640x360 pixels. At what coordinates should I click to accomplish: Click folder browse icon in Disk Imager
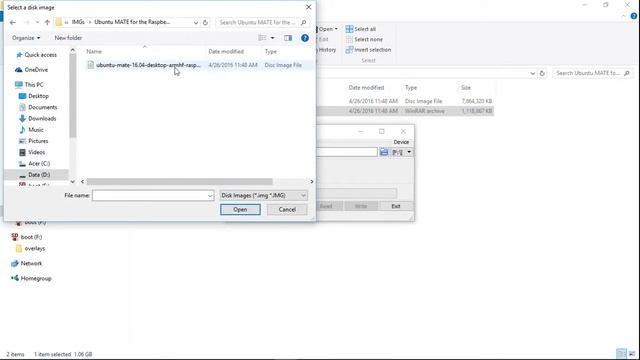point(384,152)
